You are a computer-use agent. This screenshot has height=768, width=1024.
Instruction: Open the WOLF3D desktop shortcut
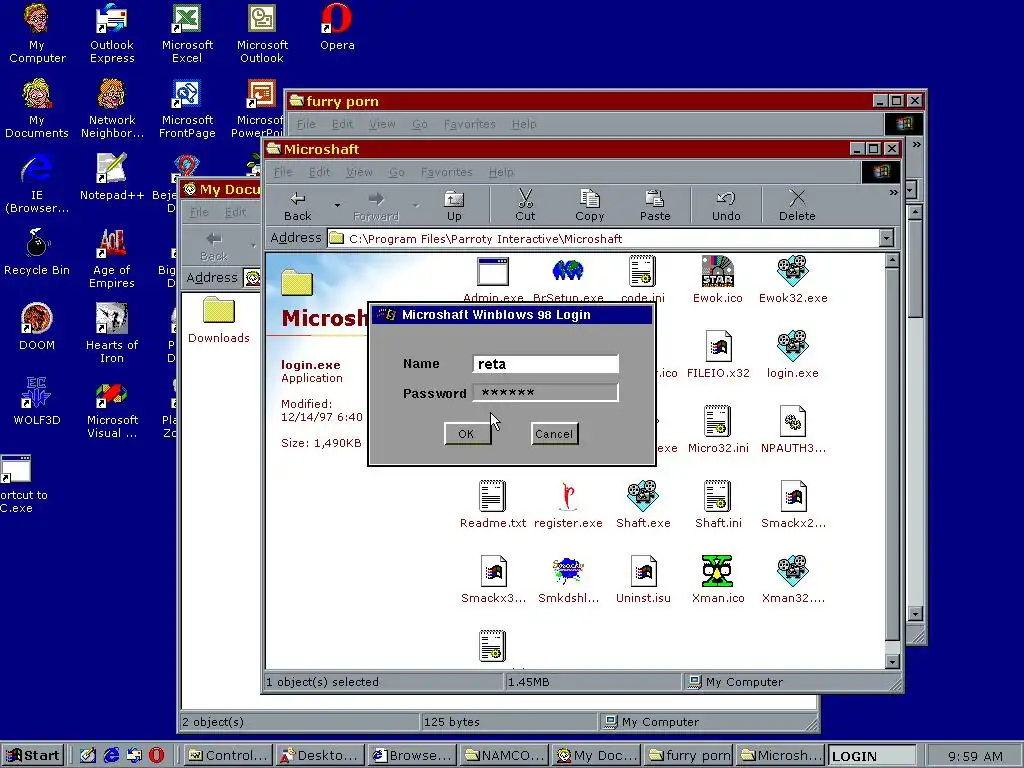point(37,402)
